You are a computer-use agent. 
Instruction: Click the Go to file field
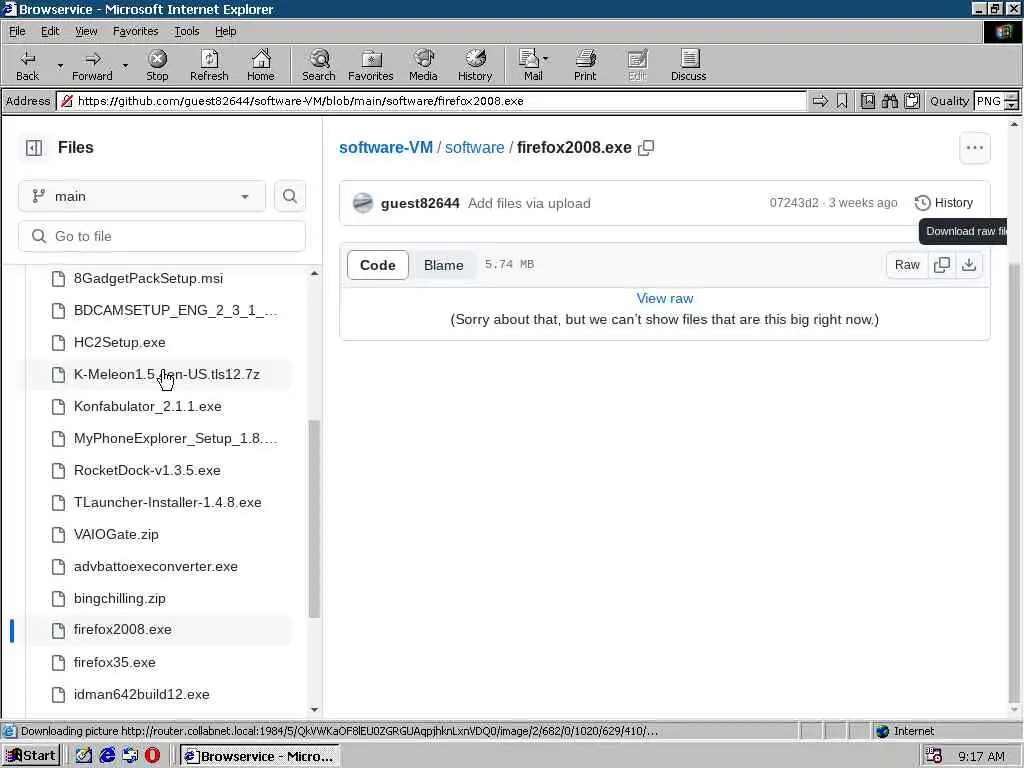tap(162, 236)
